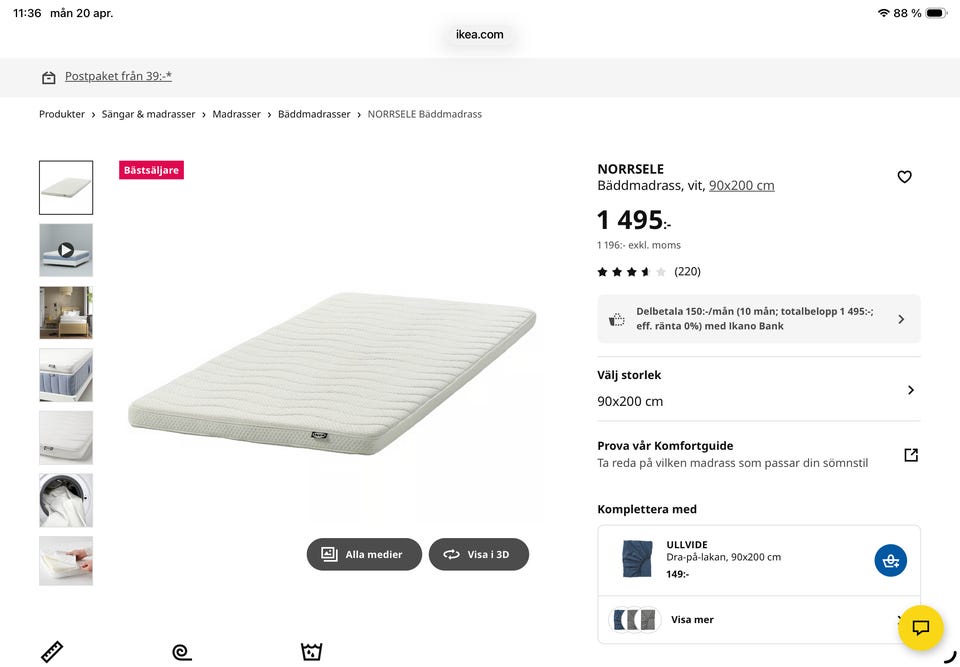This screenshot has width=960, height=667.
Task: Open external link icon for Komfortguide
Action: 910,455
